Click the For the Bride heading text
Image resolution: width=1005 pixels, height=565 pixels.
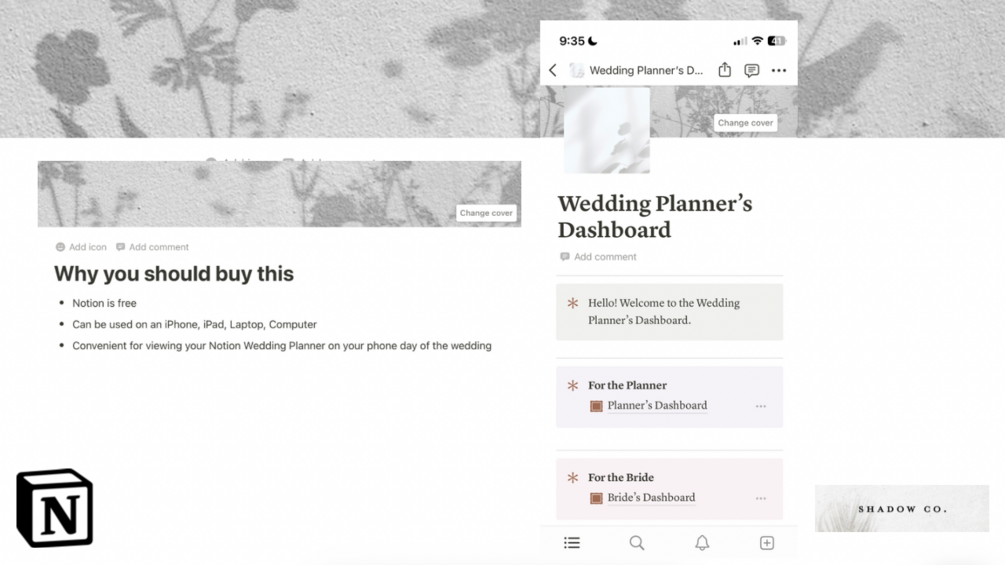(x=621, y=477)
